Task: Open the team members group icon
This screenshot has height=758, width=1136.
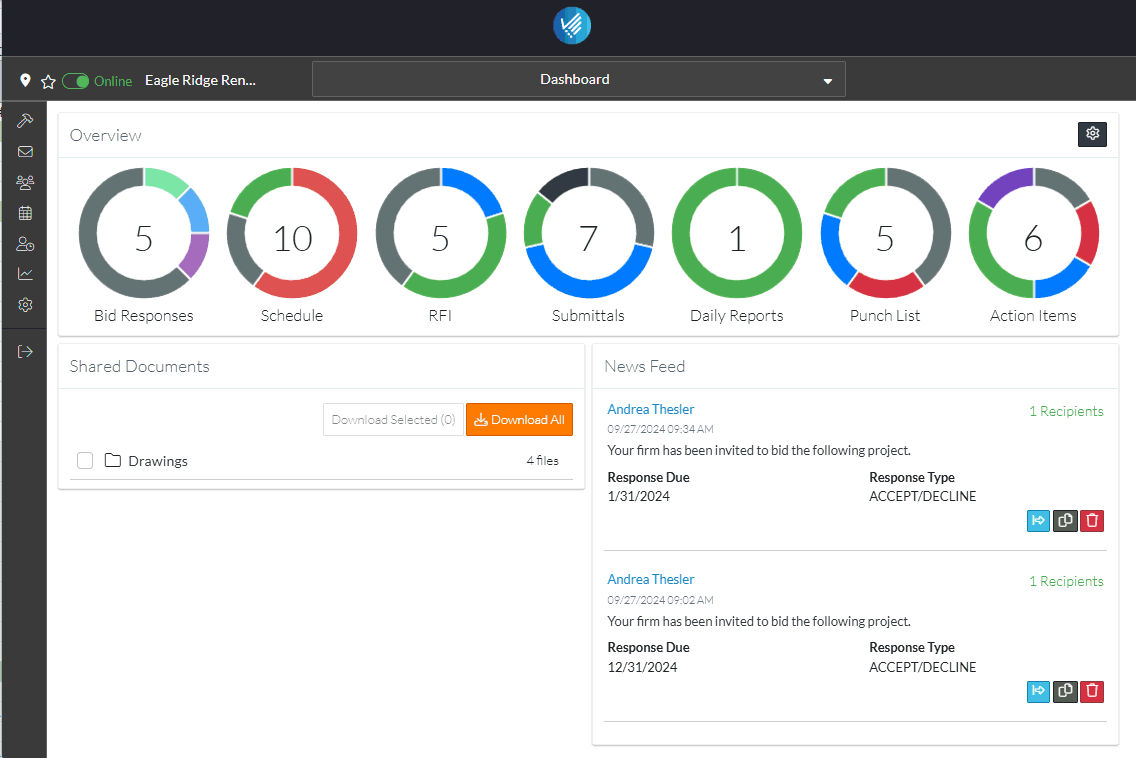Action: click(25, 182)
